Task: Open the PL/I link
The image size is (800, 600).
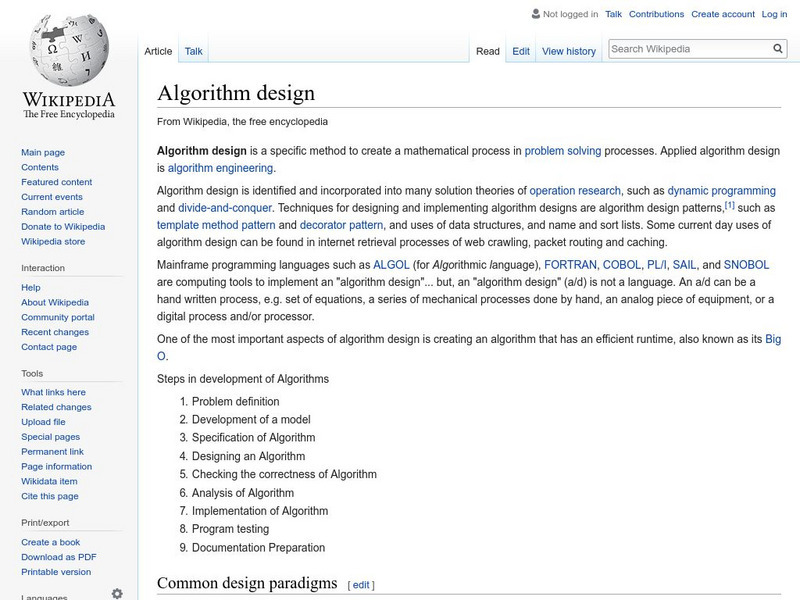Action: 657,265
